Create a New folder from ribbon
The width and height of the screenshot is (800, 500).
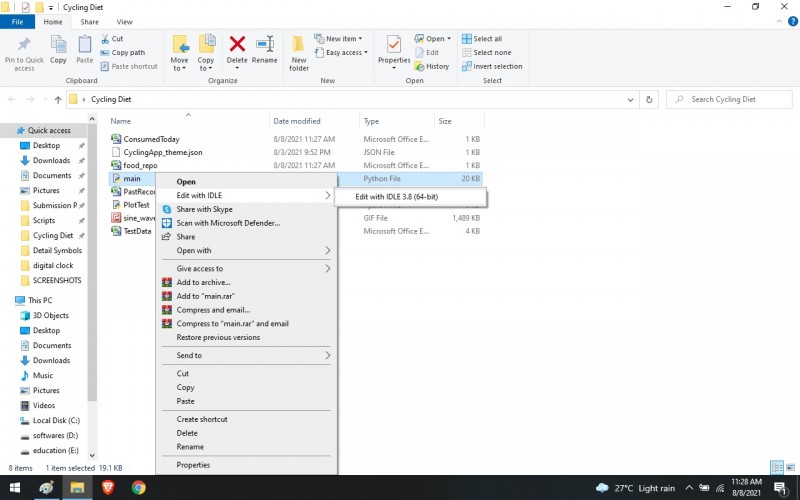click(299, 53)
